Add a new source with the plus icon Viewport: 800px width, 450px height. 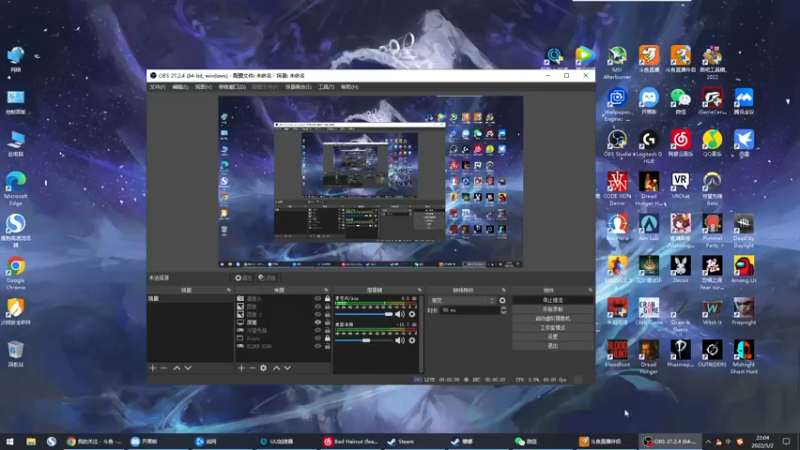pyautogui.click(x=241, y=368)
